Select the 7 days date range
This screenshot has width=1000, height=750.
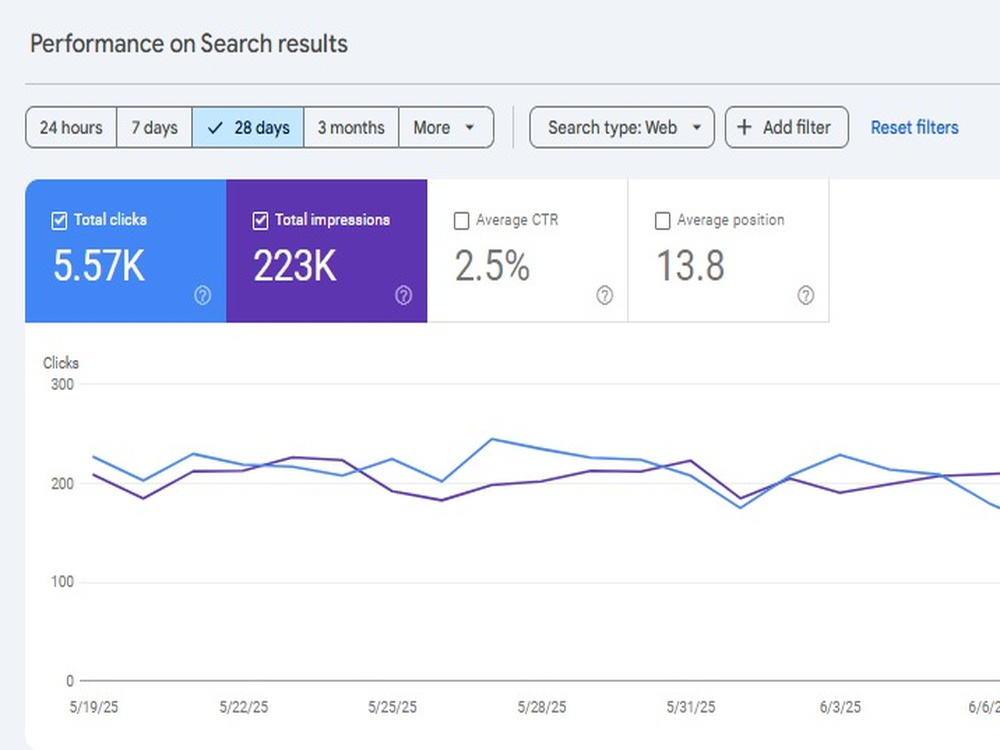coord(154,127)
